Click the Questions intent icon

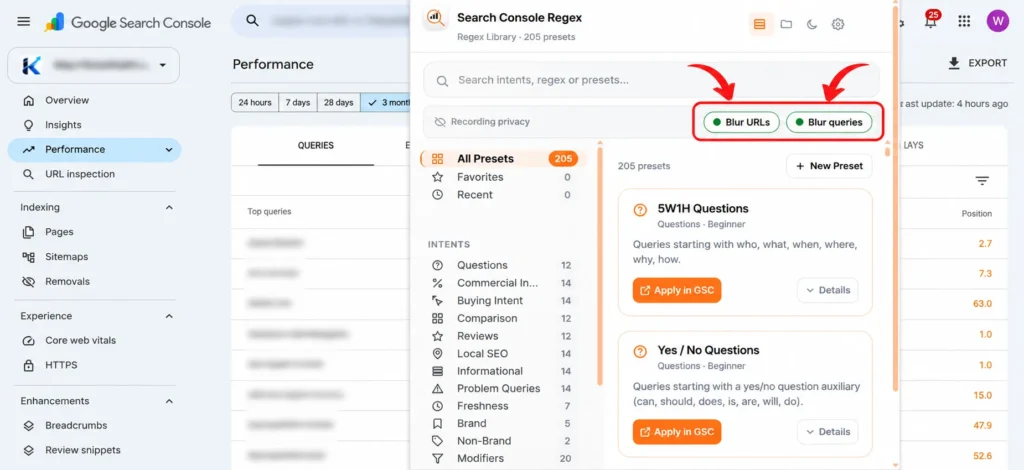click(438, 265)
